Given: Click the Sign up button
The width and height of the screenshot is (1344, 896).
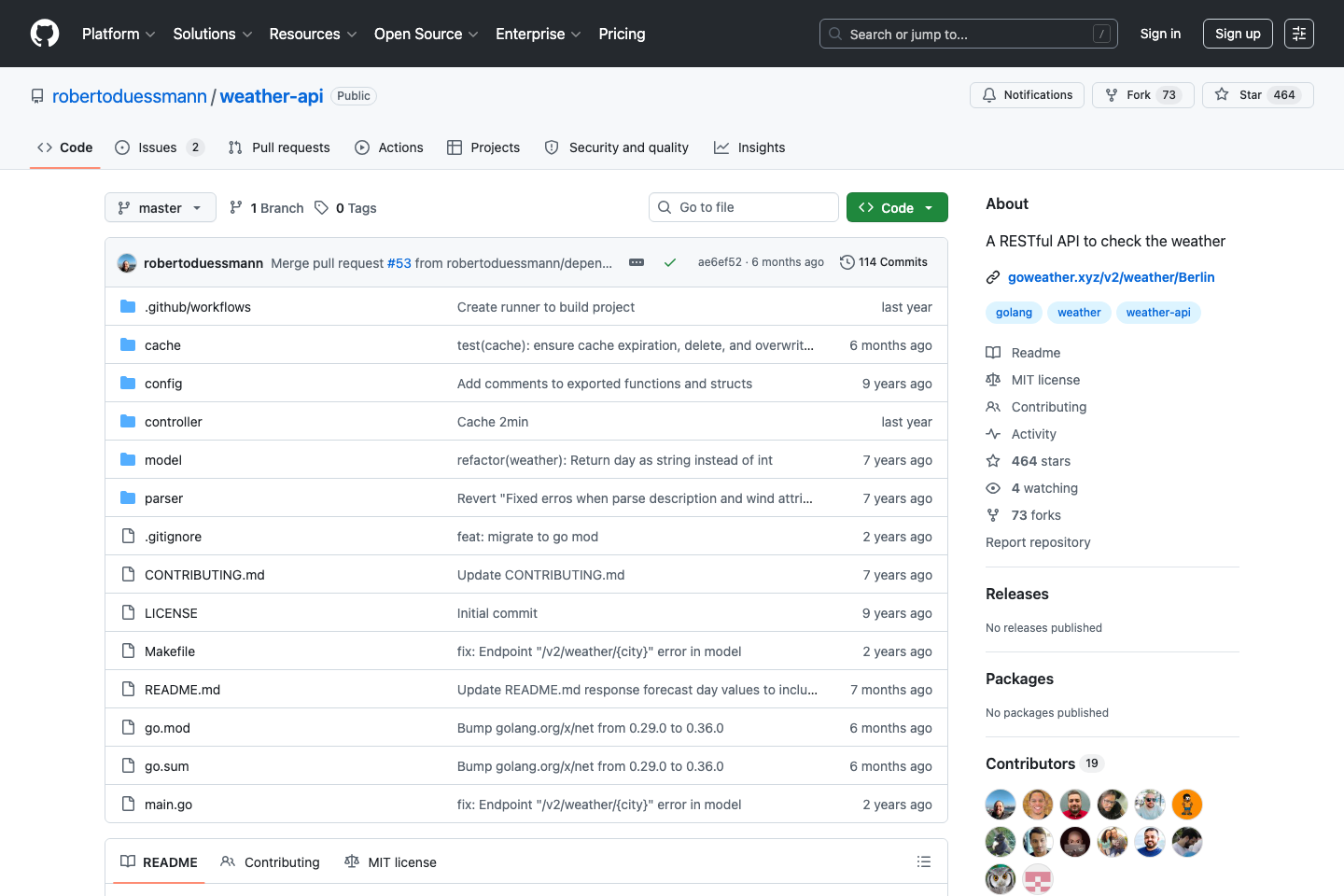Looking at the screenshot, I should tap(1238, 34).
